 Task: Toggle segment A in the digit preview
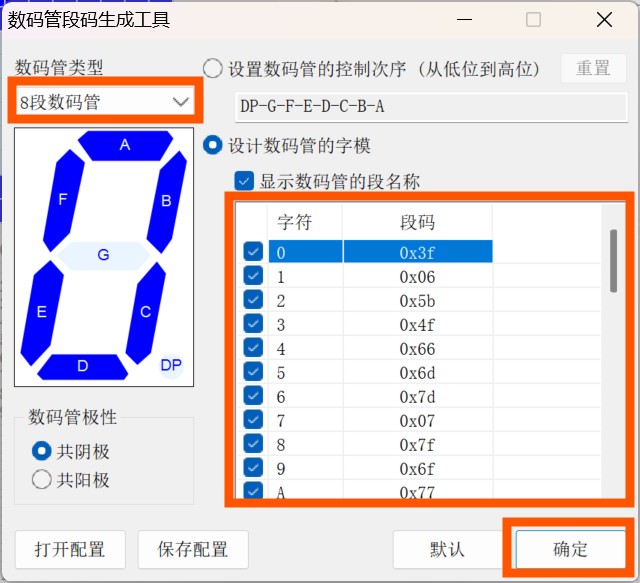[x=125, y=145]
